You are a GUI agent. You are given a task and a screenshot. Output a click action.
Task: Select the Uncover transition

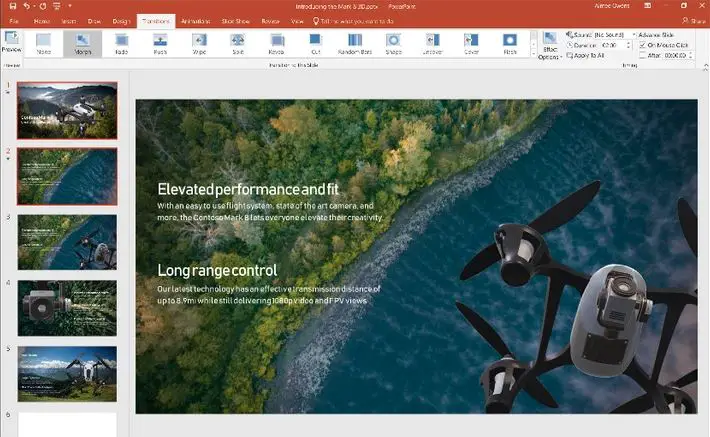tap(432, 44)
